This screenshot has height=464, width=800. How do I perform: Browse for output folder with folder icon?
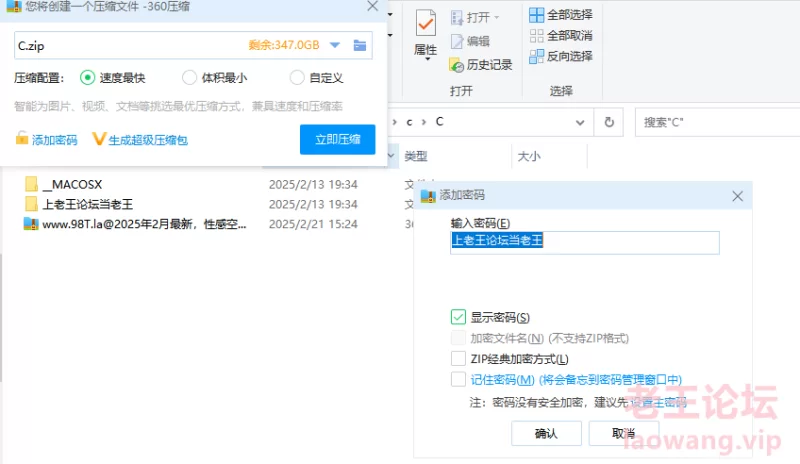(x=360, y=45)
